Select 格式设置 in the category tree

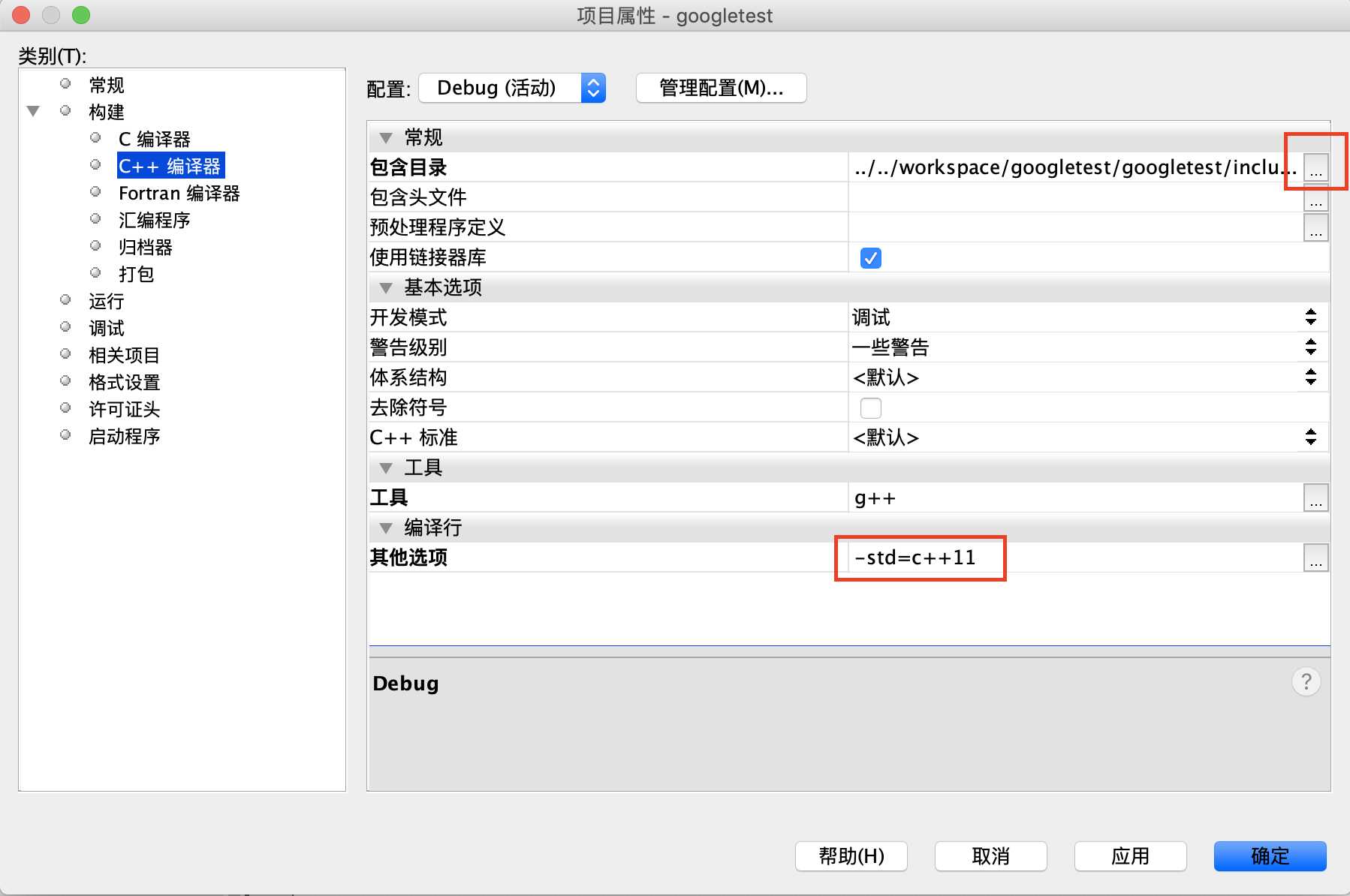(124, 382)
